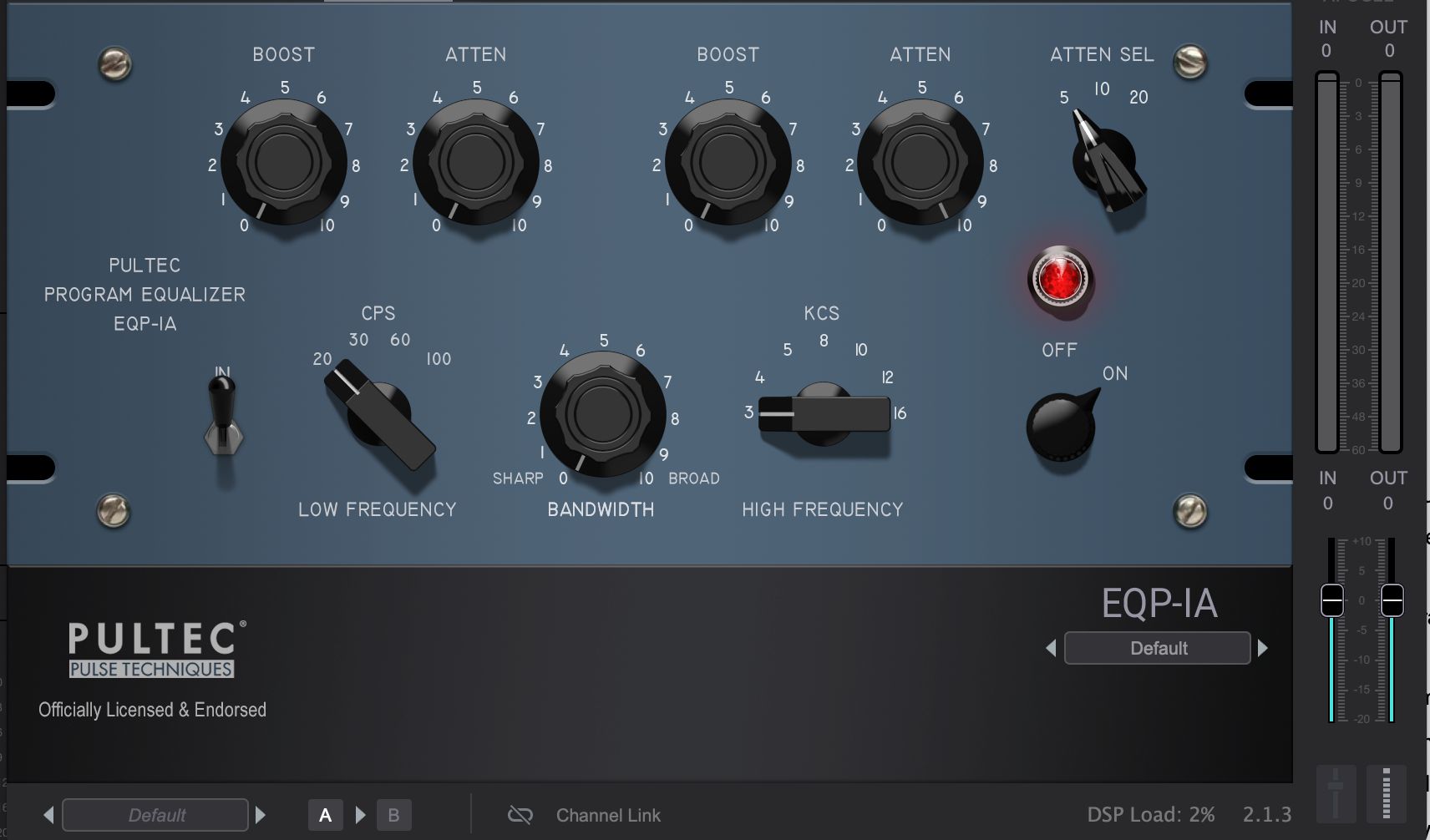This screenshot has height=840, width=1430.
Task: Click version number 2.1.3
Action: [1267, 814]
